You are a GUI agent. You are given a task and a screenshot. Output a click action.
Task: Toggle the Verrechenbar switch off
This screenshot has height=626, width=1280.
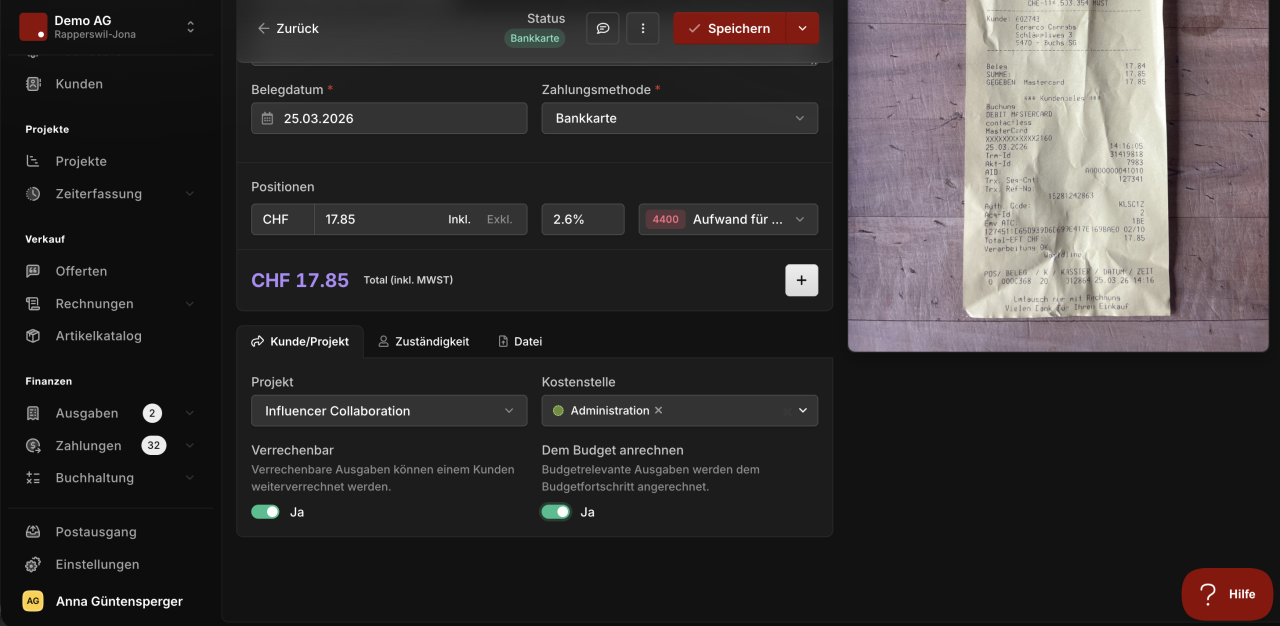(x=265, y=512)
